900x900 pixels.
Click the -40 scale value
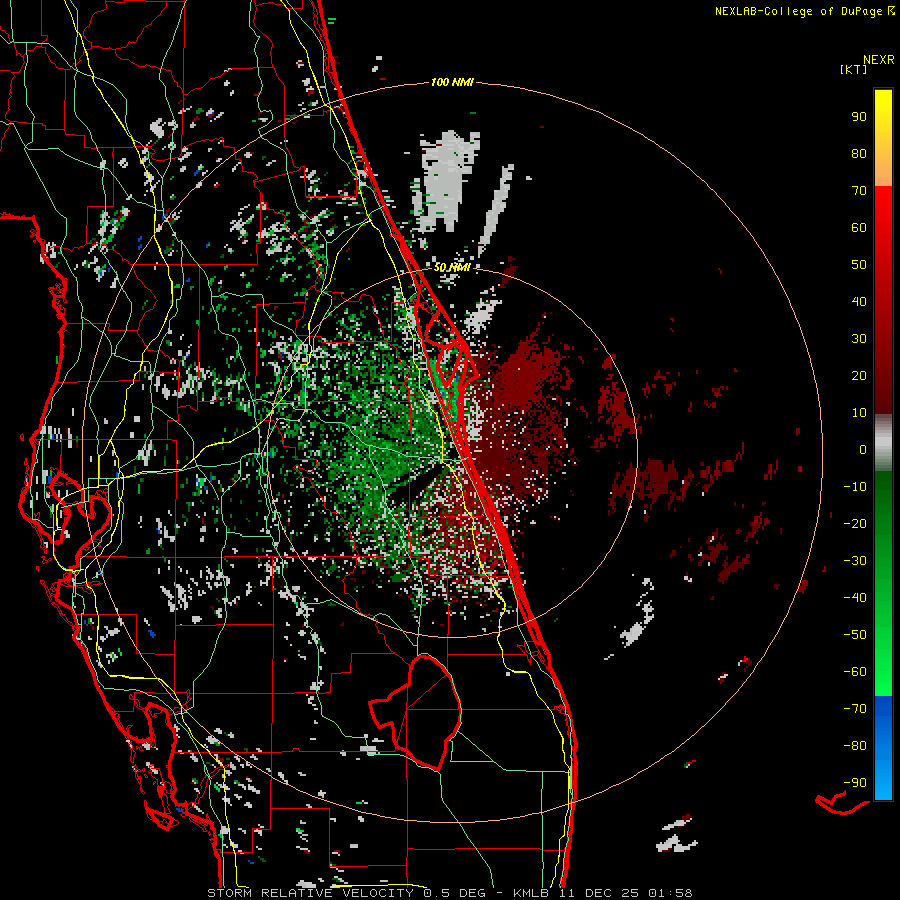coord(855,598)
